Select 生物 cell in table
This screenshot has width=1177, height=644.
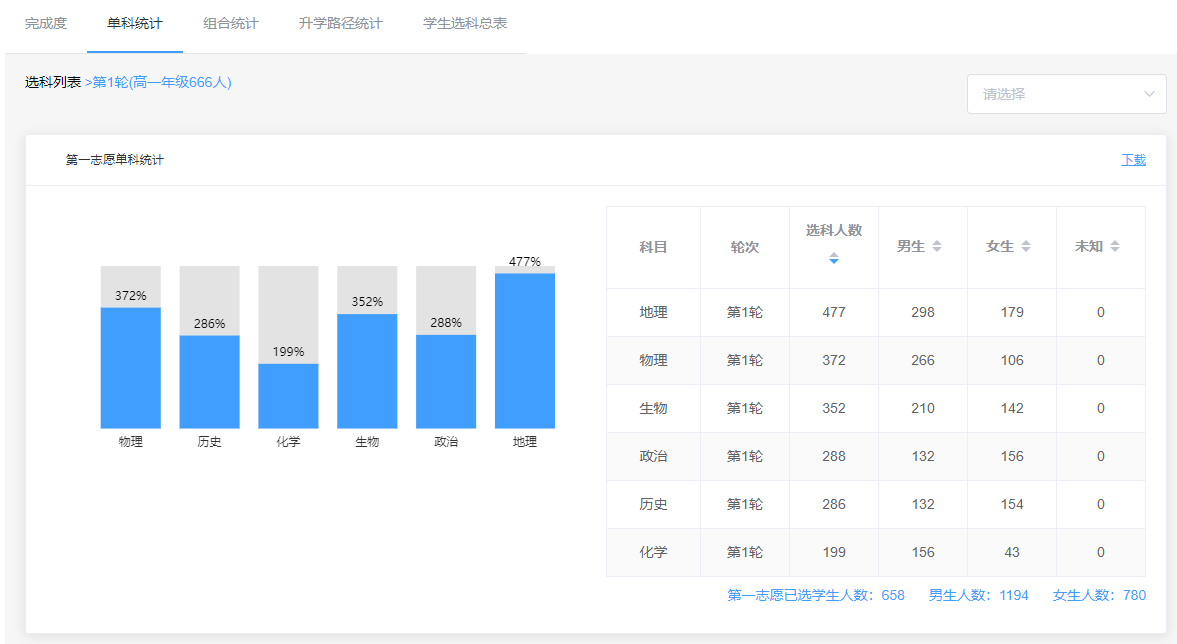(x=653, y=408)
